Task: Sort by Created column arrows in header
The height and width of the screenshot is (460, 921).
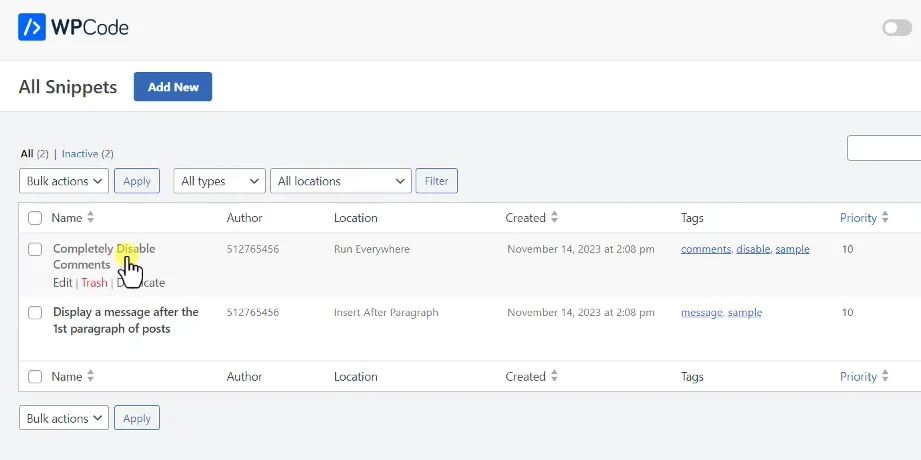Action: (x=554, y=218)
